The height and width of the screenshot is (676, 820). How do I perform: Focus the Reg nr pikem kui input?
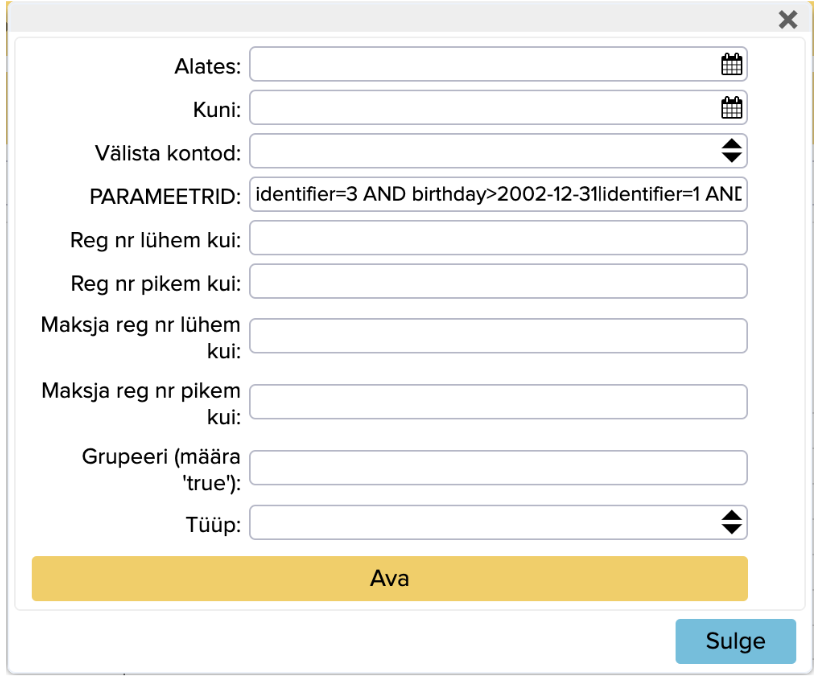click(498, 281)
